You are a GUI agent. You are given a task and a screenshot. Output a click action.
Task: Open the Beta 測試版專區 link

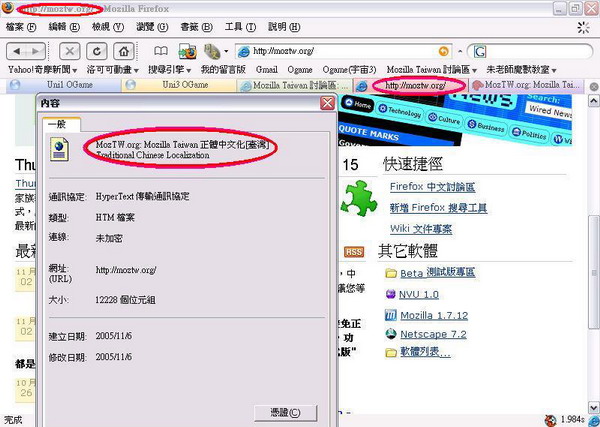[x=438, y=273]
